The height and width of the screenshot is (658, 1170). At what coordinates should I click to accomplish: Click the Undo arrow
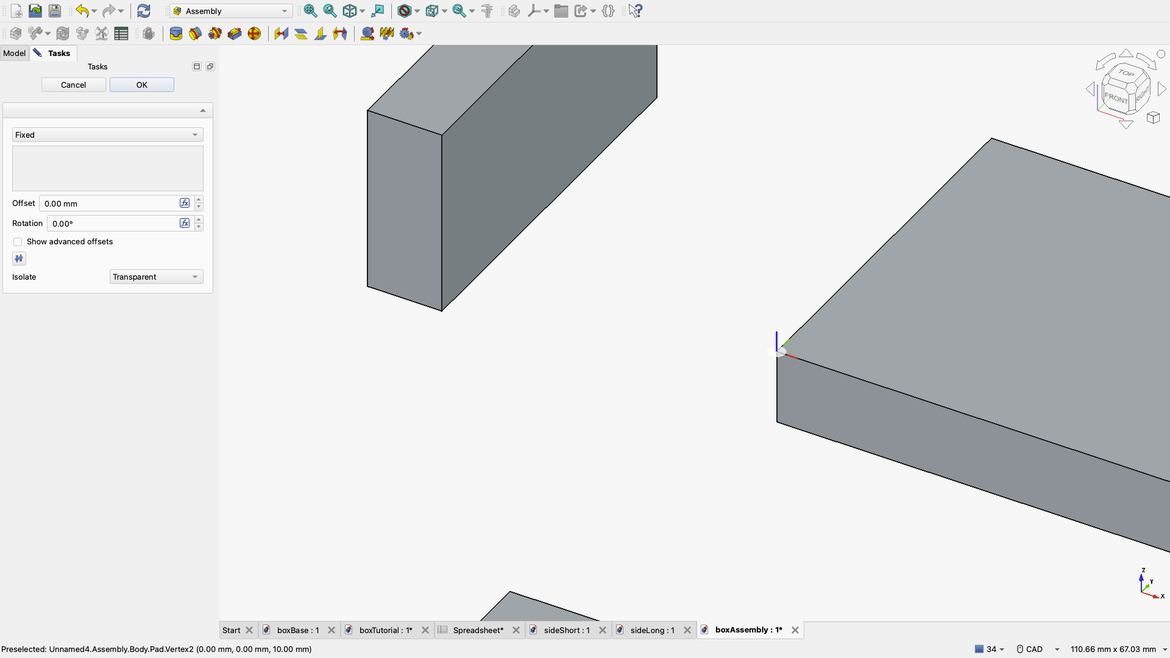pos(84,10)
